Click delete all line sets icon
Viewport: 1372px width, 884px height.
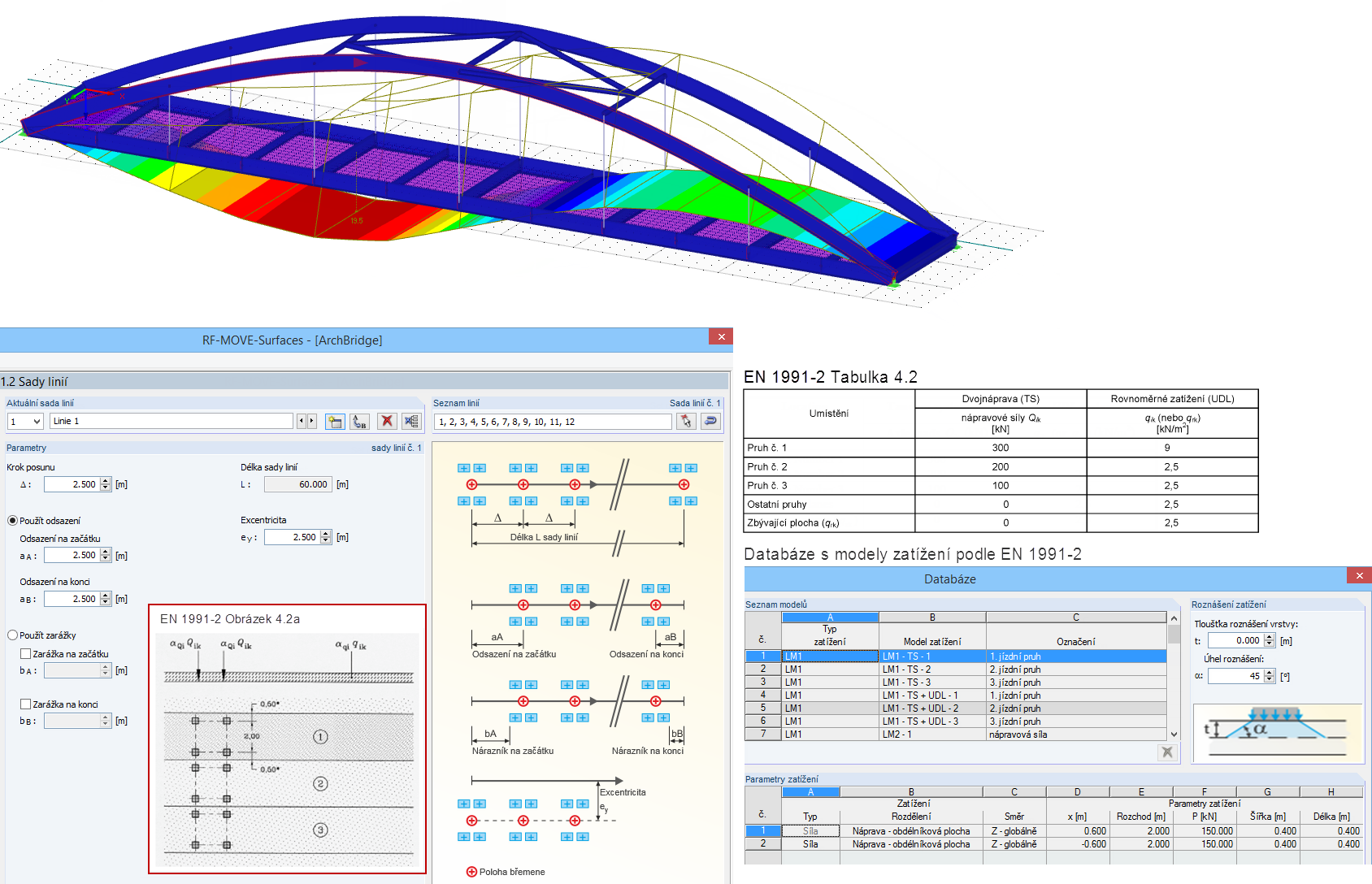[x=411, y=421]
